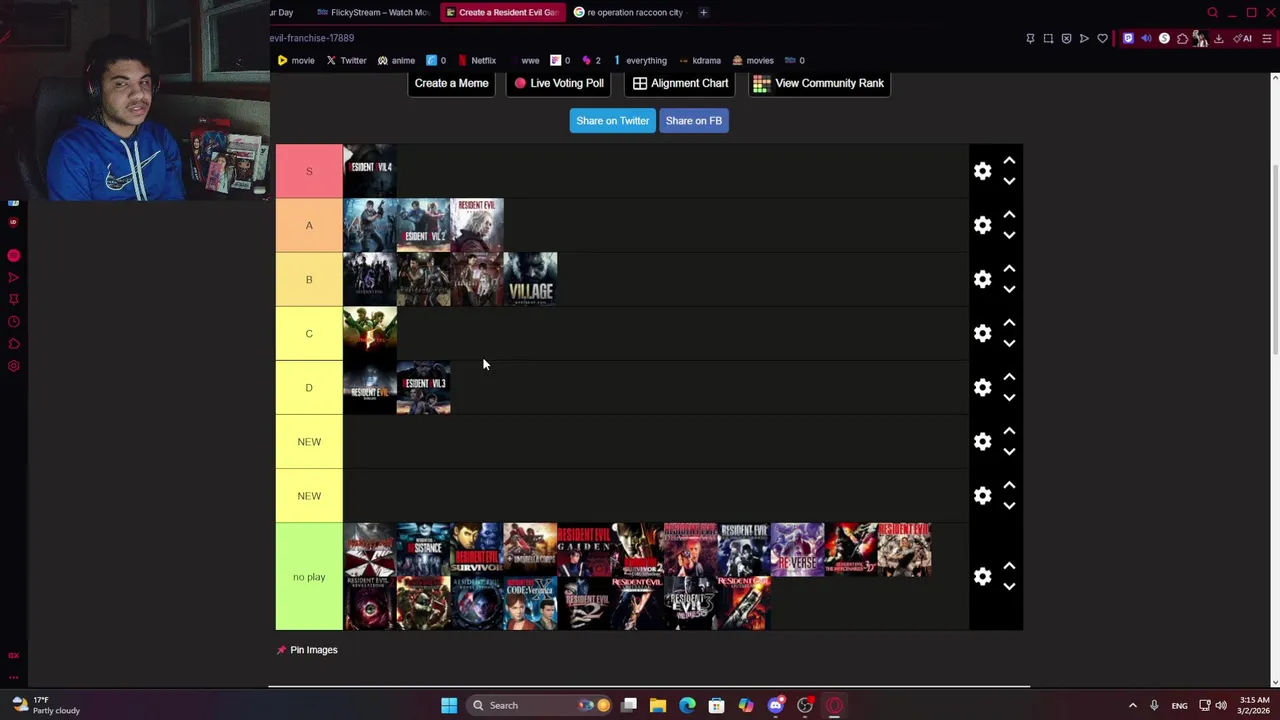Screen dimensions: 1280x720
Task: Move the C tier row up
Action: point(1009,323)
